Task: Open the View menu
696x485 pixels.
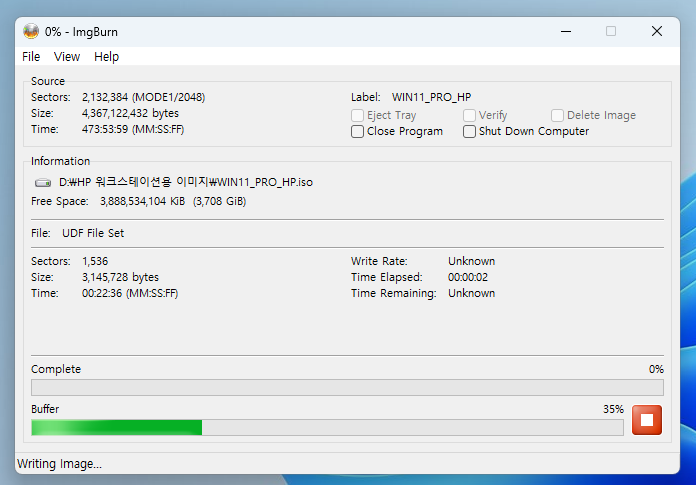Action: tap(67, 57)
